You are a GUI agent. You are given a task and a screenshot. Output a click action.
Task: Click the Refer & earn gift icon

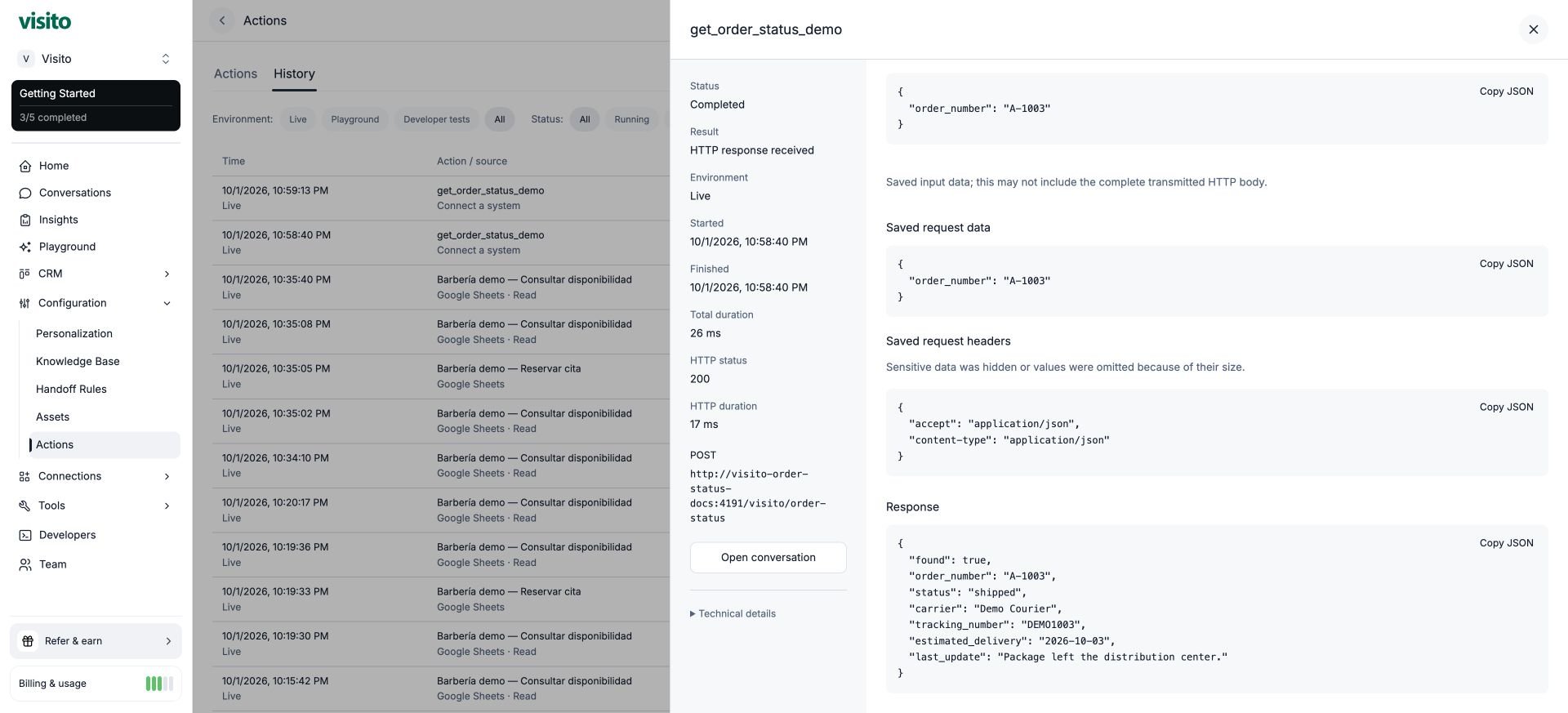(x=28, y=641)
